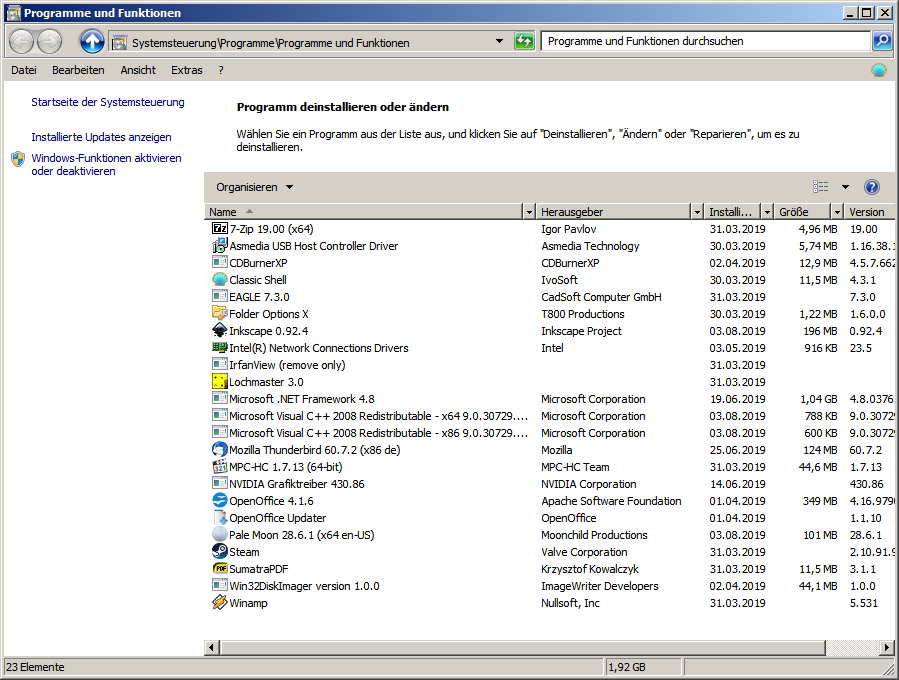899x680 pixels.
Task: Sort list by Herausgeber column header
Action: [x=614, y=212]
